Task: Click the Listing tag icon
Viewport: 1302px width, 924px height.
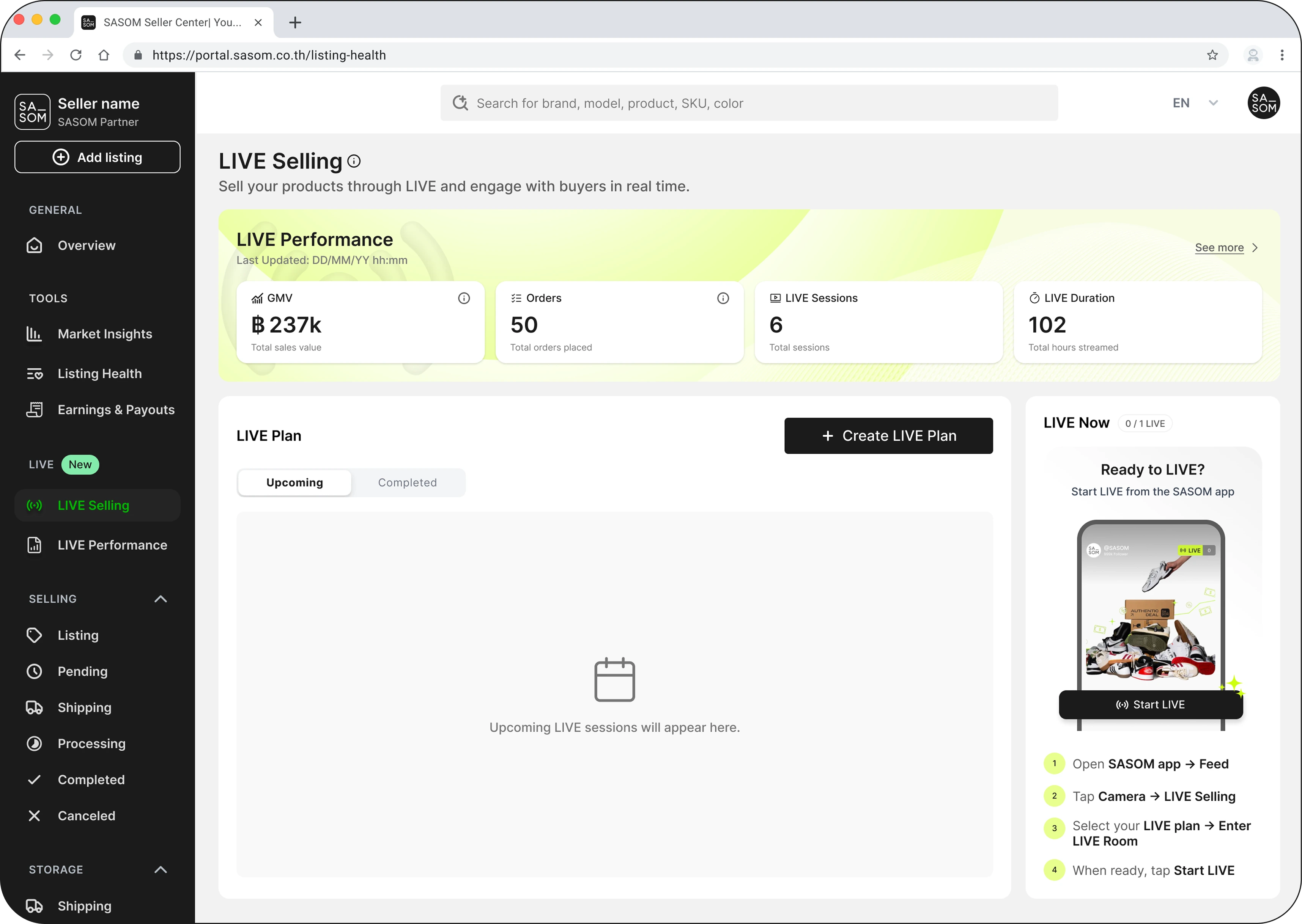Action: [x=34, y=635]
